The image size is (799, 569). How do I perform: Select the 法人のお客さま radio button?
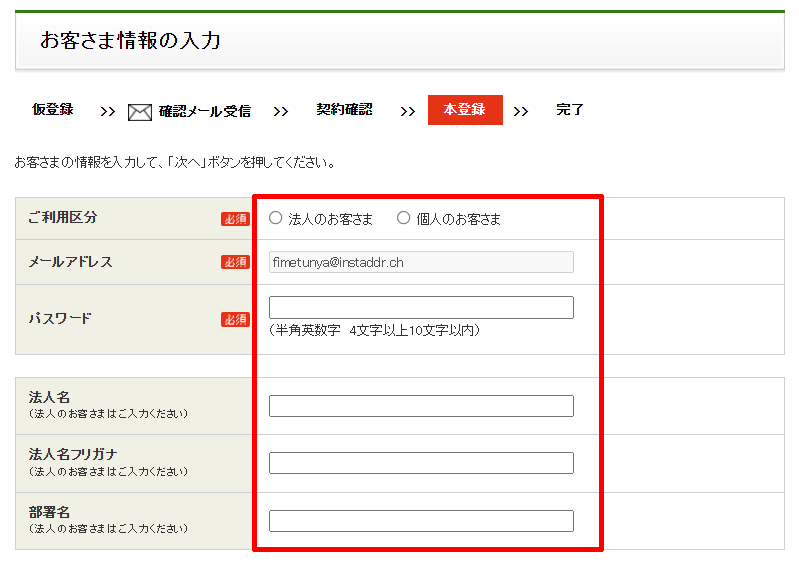[x=276, y=218]
